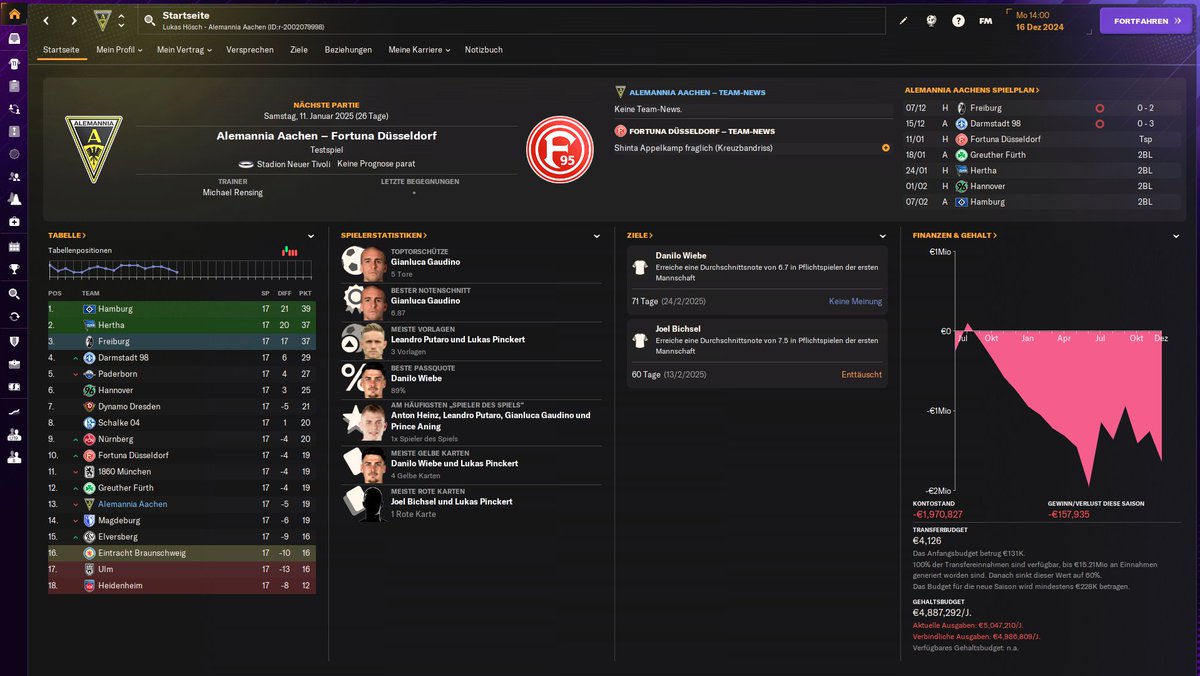1200x676 pixels.
Task: Switch to the Beziehungen tab
Action: [348, 49]
